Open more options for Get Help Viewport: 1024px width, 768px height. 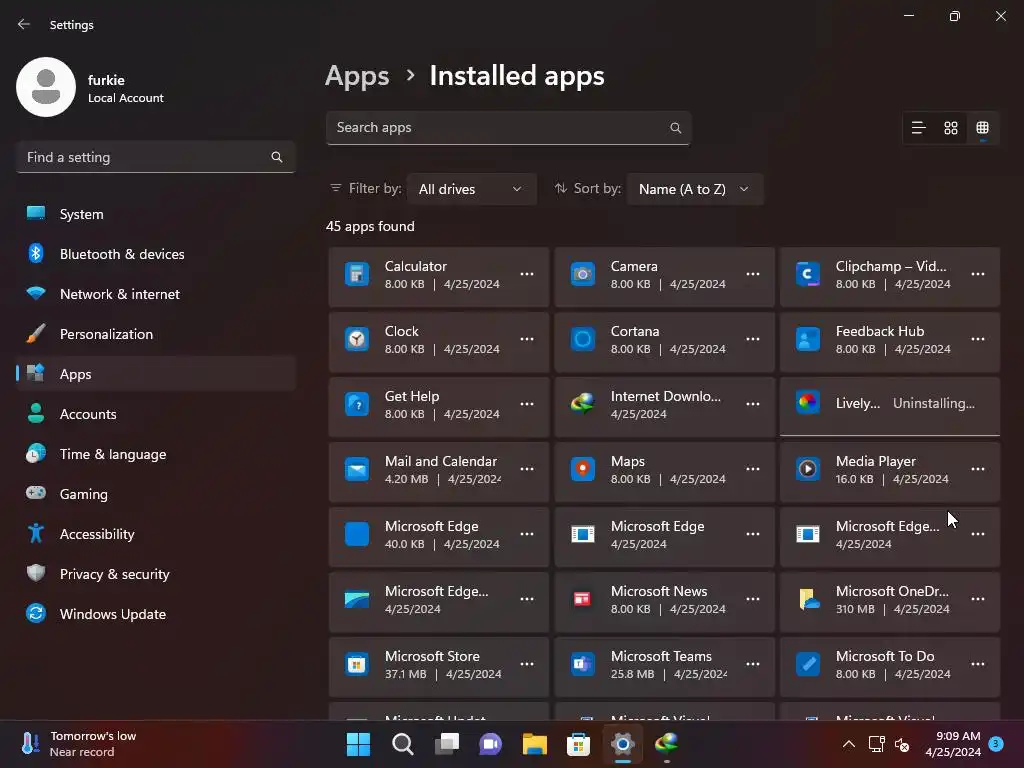[x=527, y=404]
